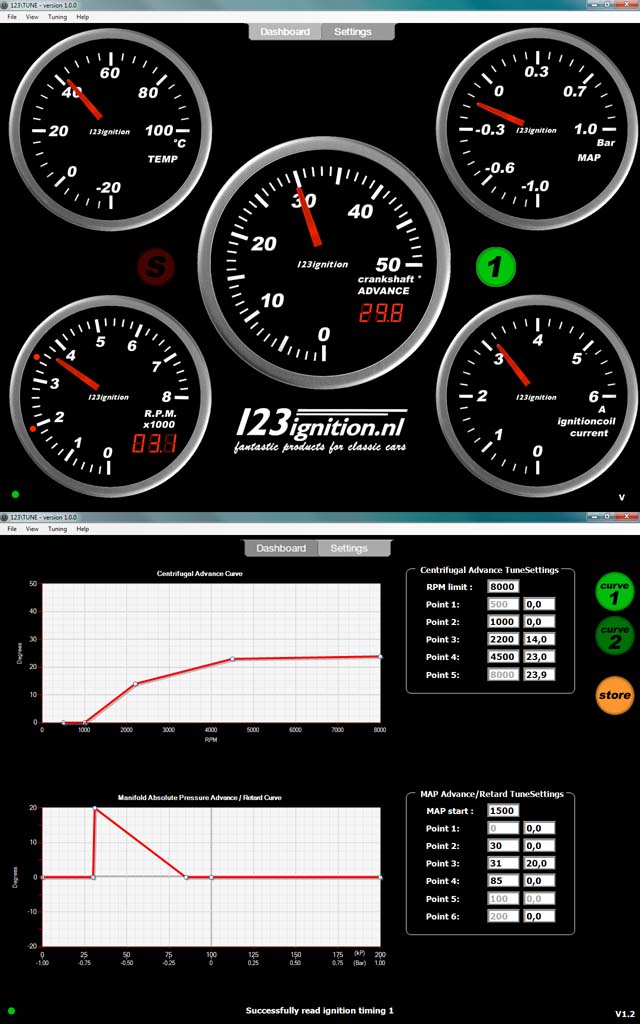Click MAP Point 1 degrees field

(539, 828)
